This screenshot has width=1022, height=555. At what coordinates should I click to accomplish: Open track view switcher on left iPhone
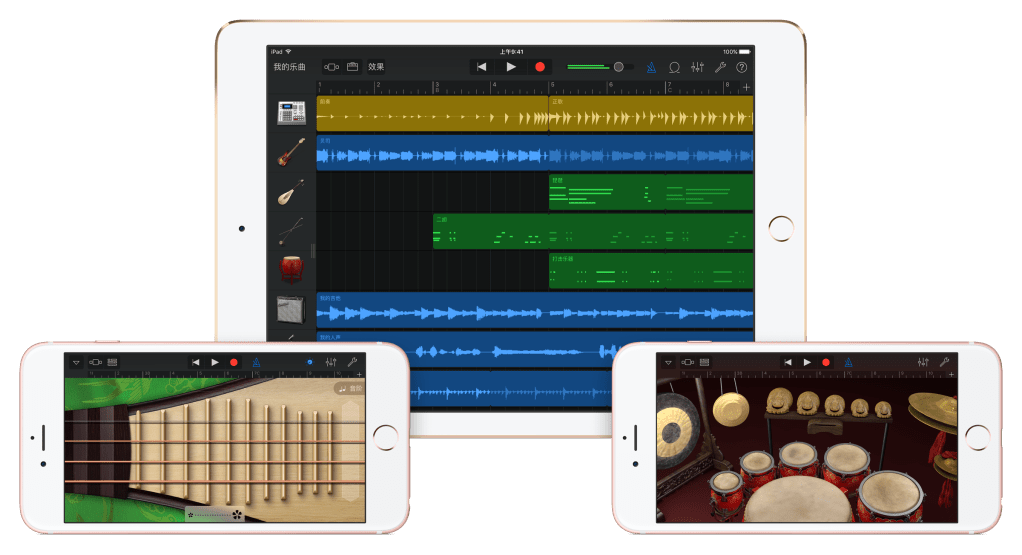click(x=95, y=362)
